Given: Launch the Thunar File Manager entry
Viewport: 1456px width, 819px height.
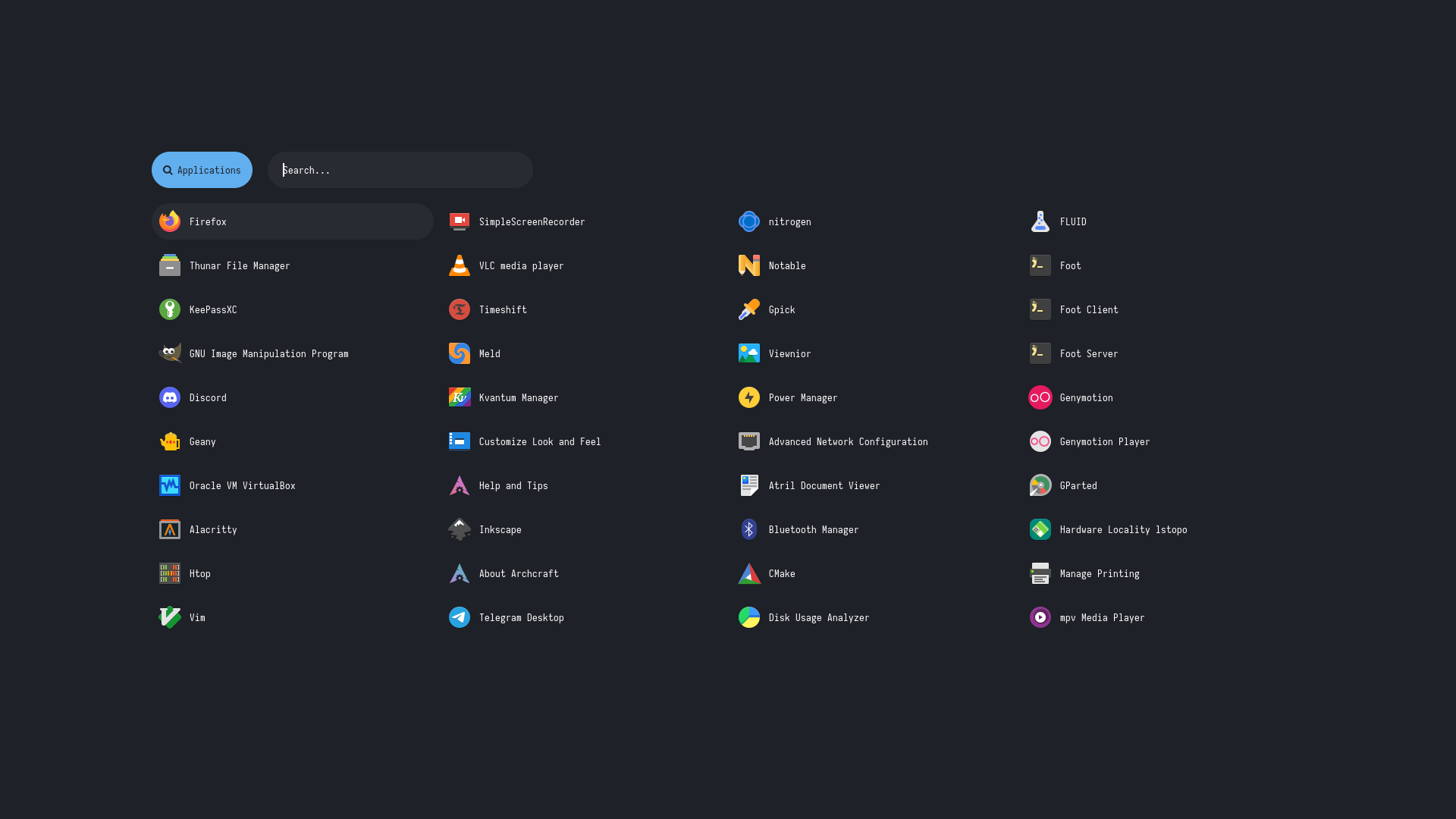Looking at the screenshot, I should (x=240, y=265).
